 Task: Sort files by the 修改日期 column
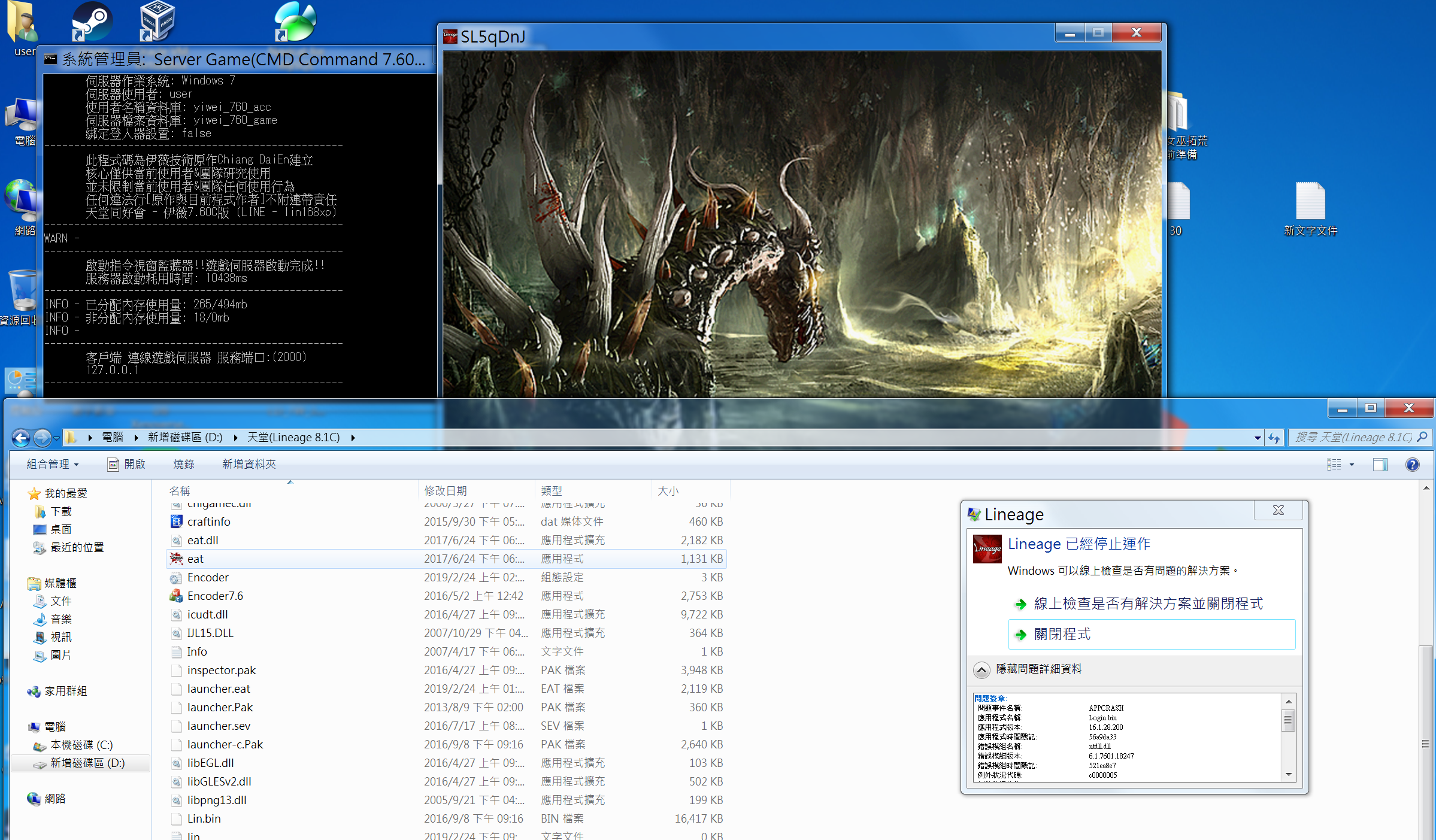tap(446, 491)
